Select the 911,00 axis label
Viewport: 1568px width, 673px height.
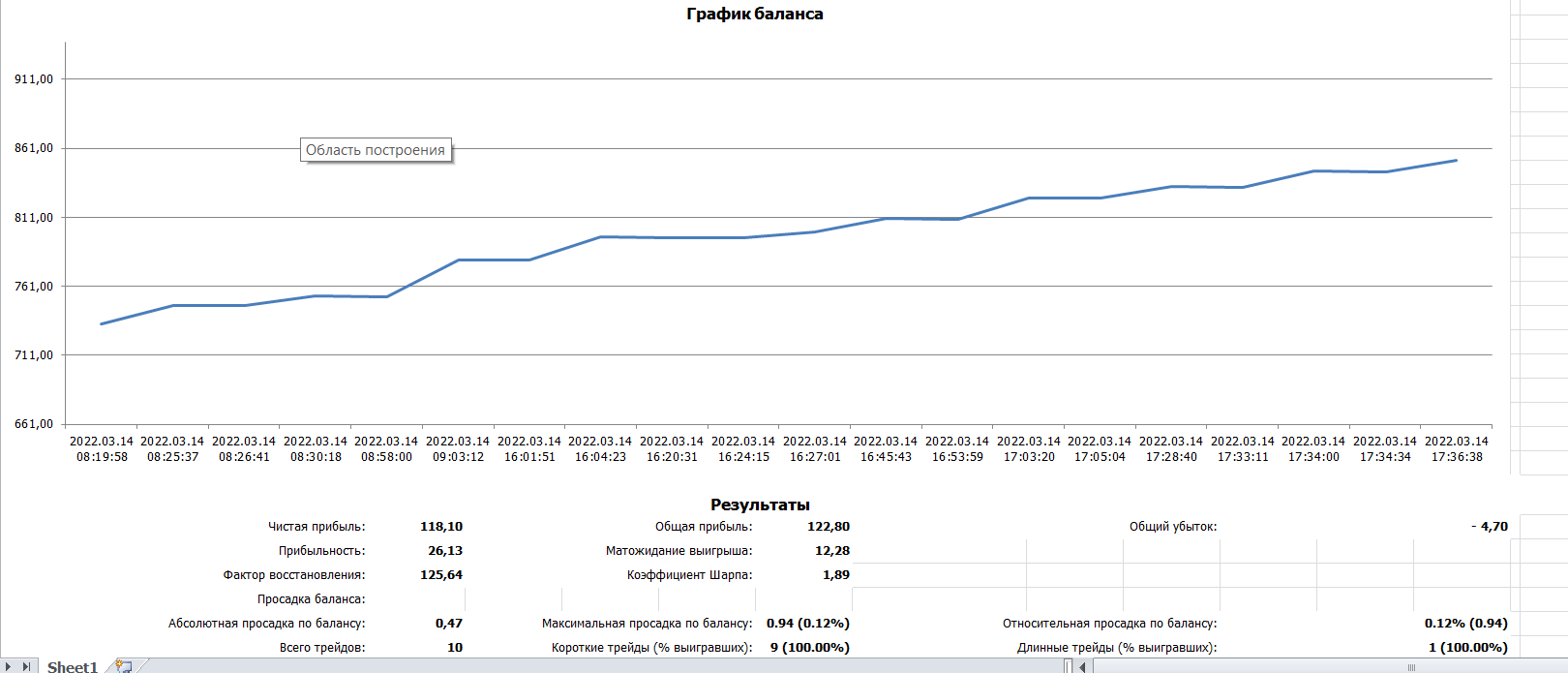(34, 79)
